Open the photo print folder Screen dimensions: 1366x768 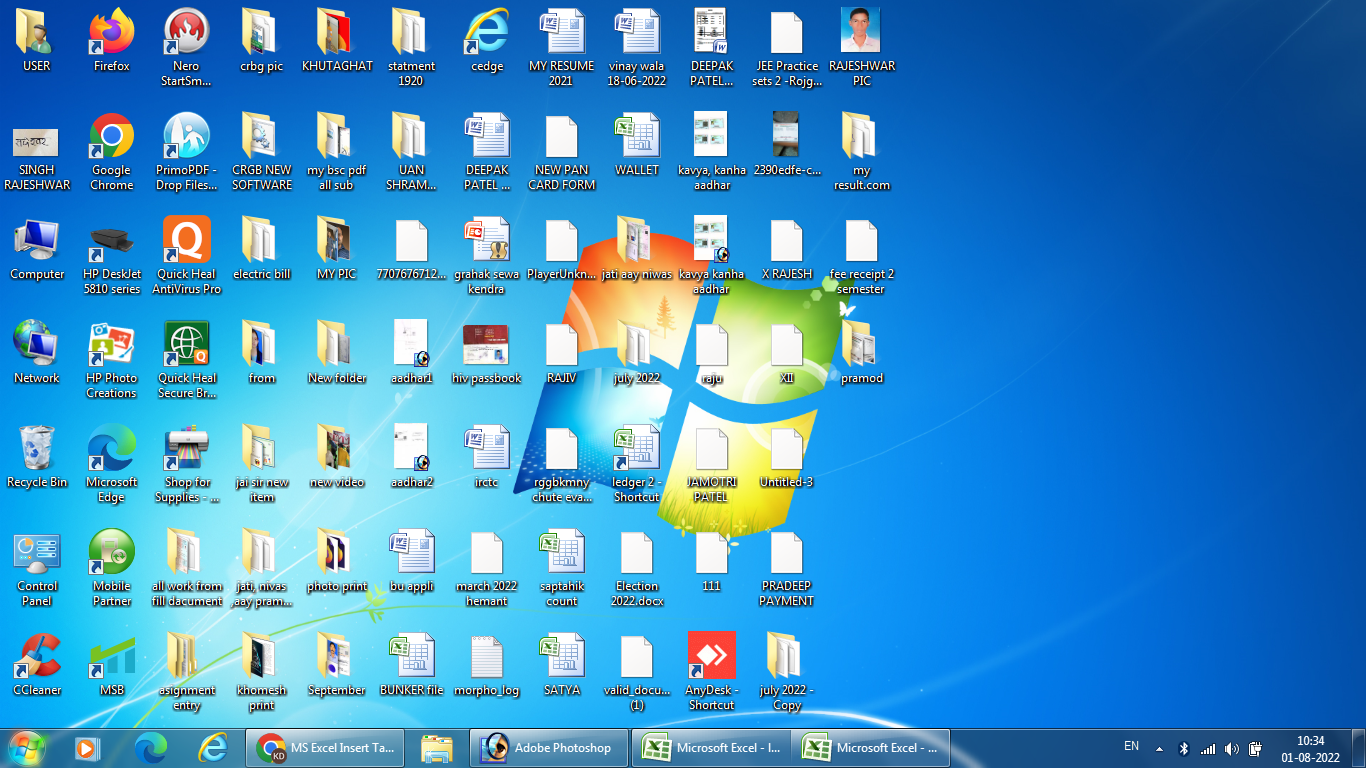pyautogui.click(x=337, y=561)
